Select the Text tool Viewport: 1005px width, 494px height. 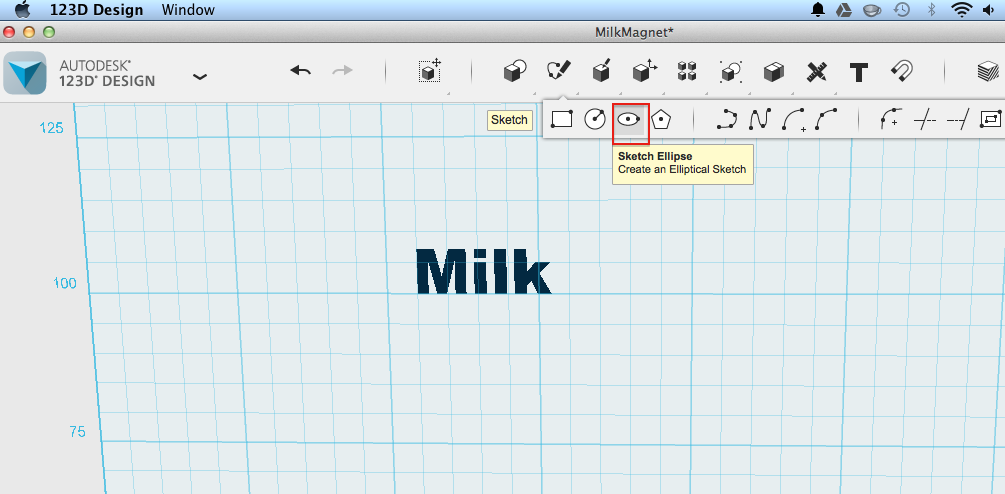point(859,72)
